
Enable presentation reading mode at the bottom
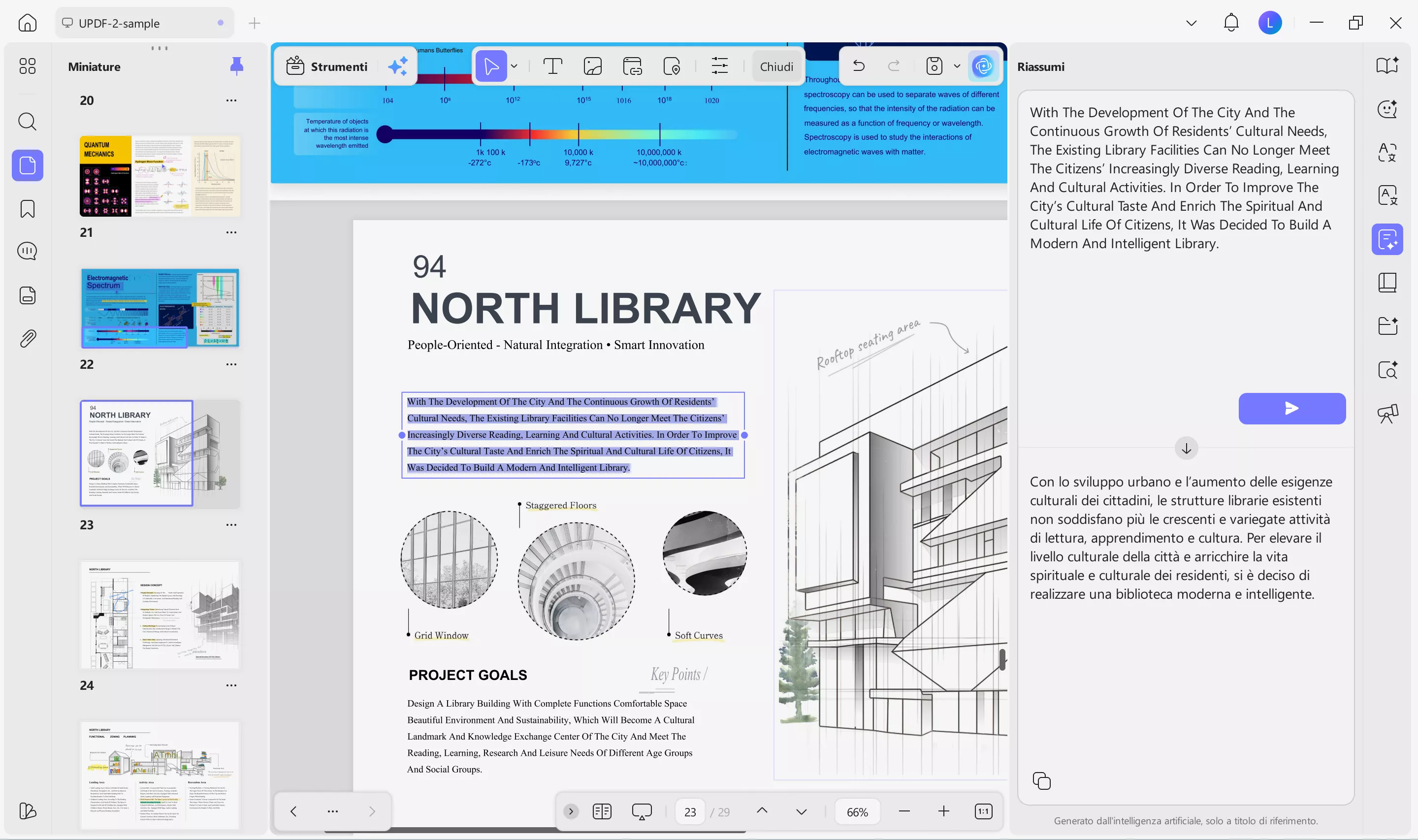click(x=641, y=811)
